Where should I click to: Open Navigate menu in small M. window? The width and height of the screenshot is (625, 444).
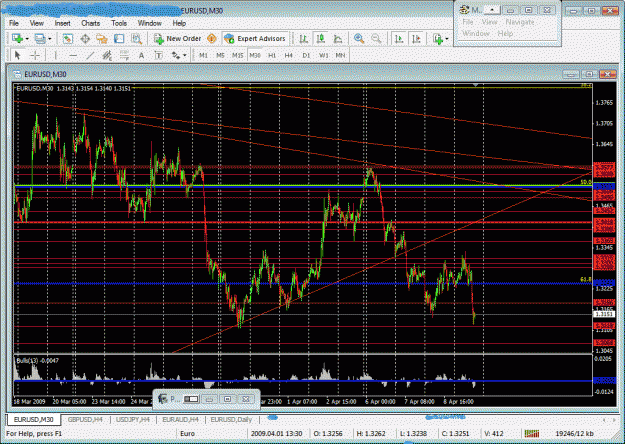coord(520,22)
